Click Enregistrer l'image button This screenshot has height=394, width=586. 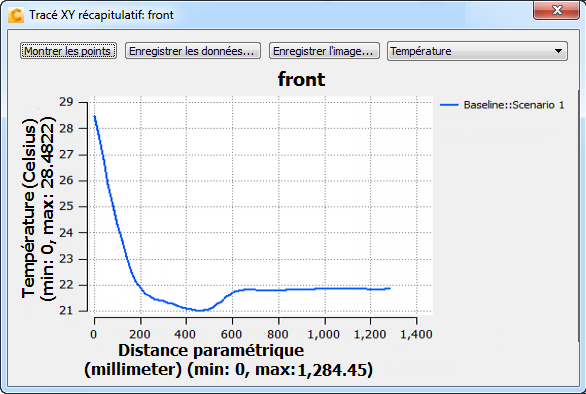pos(324,51)
